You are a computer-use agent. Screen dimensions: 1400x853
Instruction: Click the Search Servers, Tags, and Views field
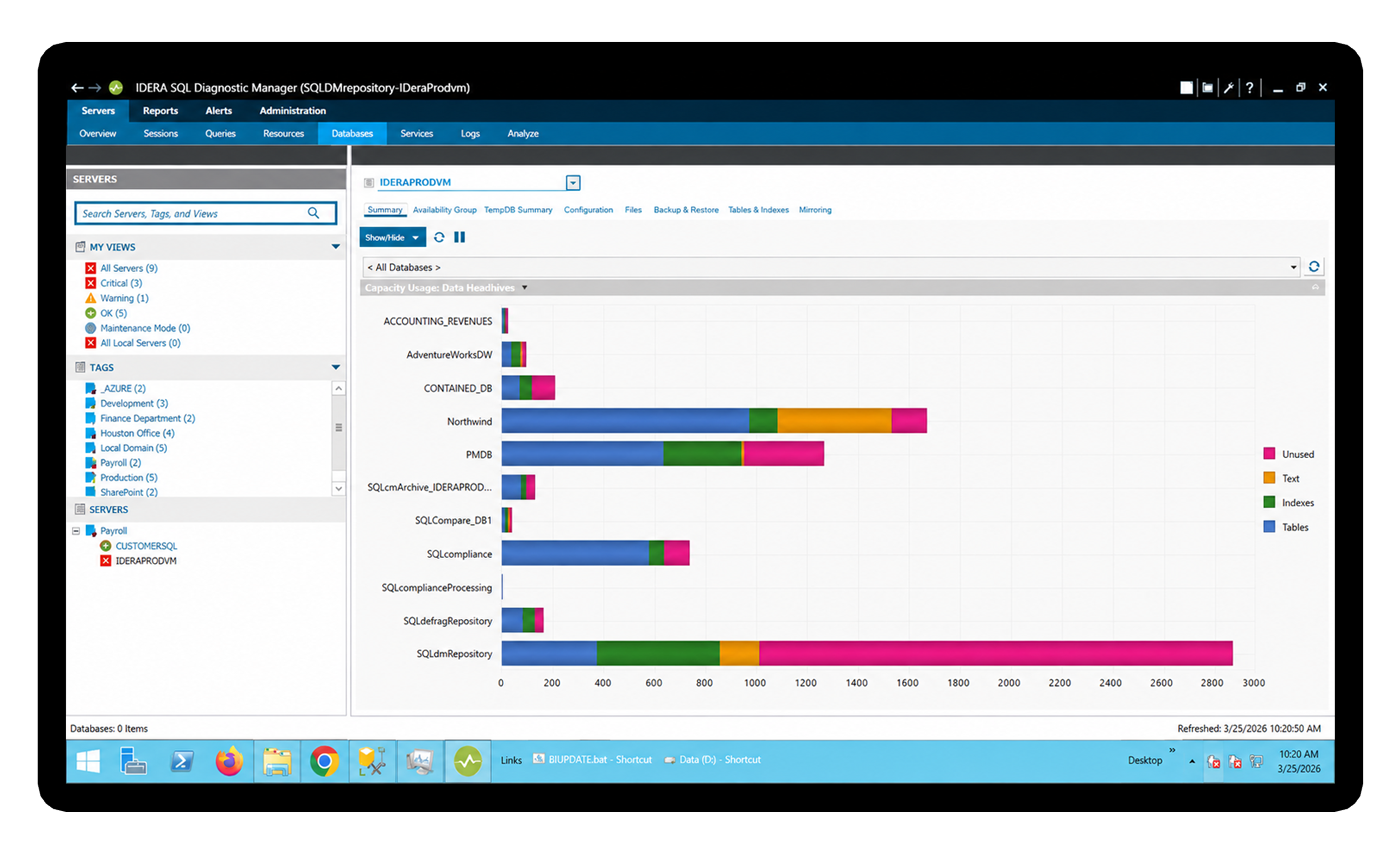coord(205,213)
